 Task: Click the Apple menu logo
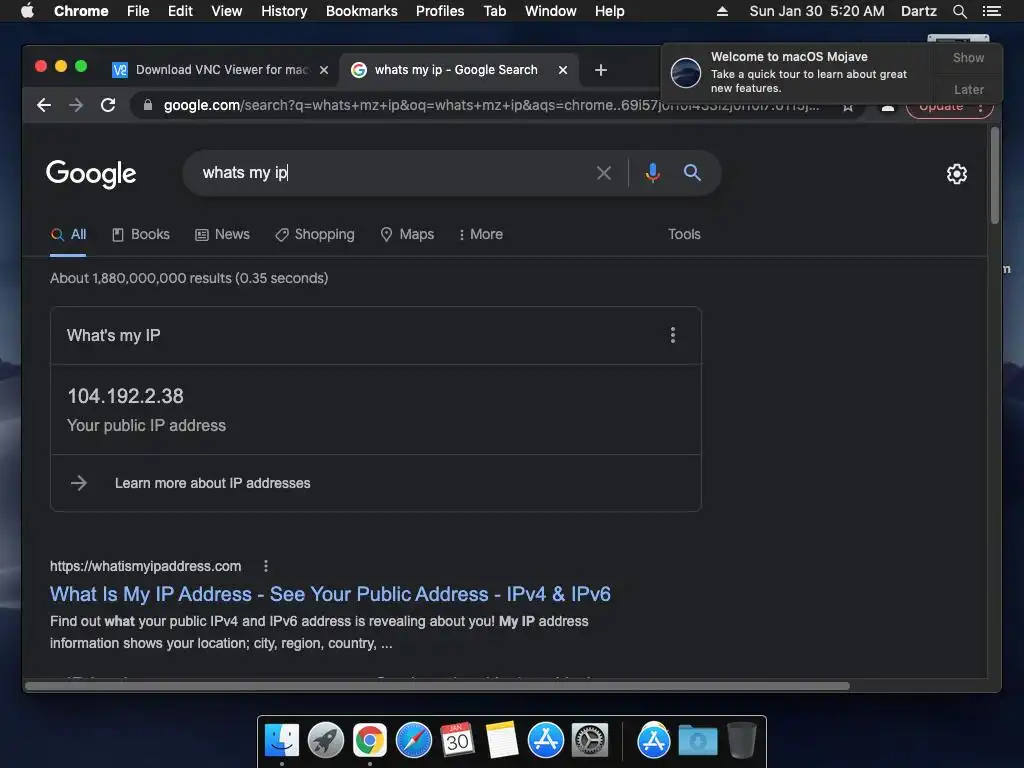[27, 11]
